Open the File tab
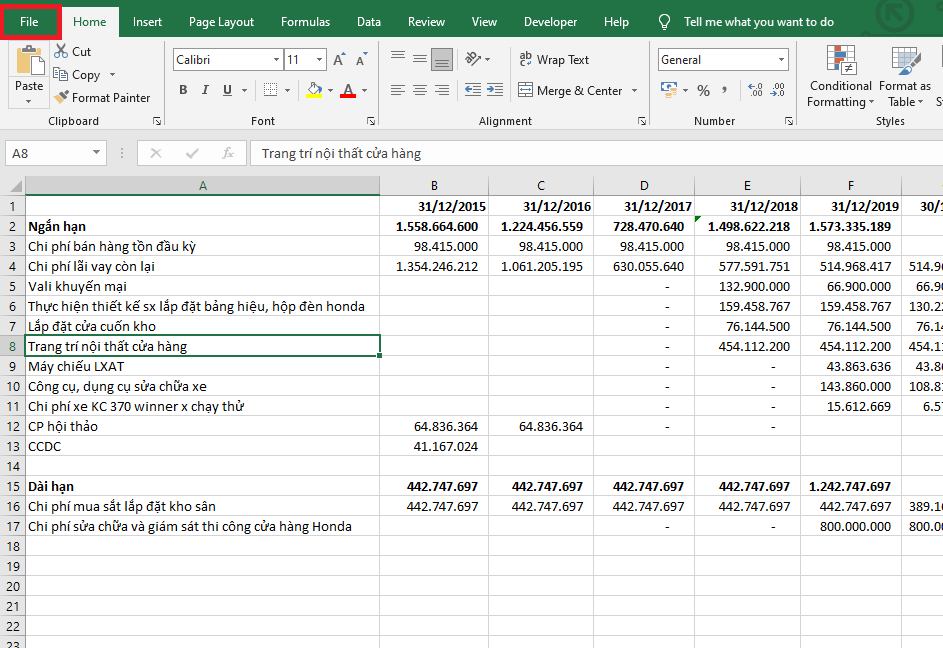Screen dimensions: 943x648 pyautogui.click(x=30, y=22)
